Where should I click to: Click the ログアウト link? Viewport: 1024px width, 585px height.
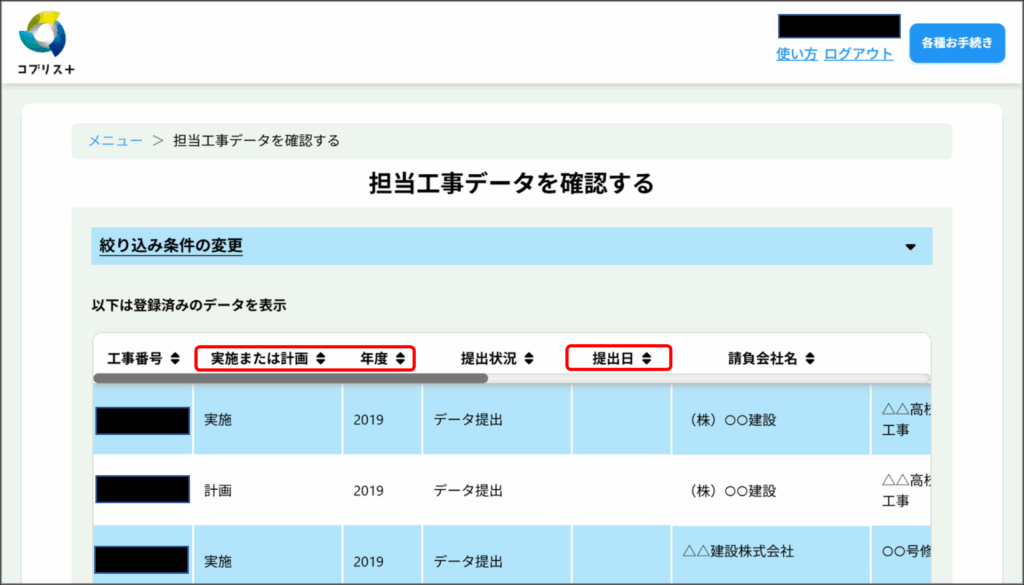click(x=858, y=54)
